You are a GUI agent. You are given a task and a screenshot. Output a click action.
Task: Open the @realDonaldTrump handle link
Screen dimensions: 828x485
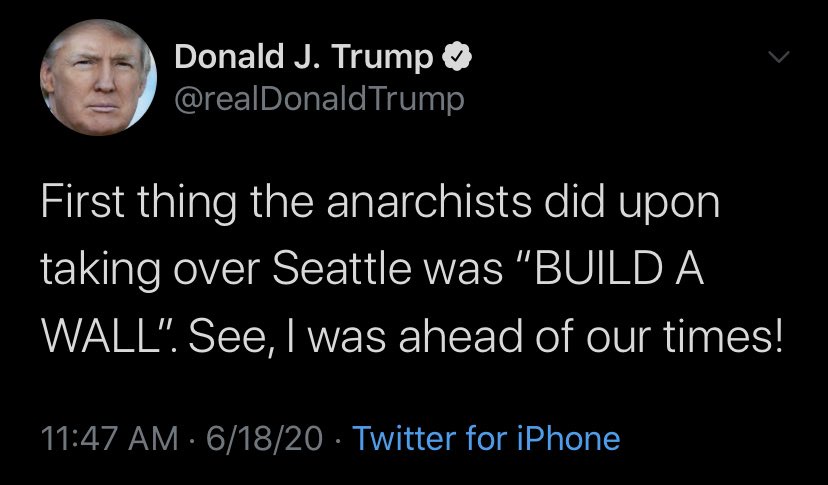coord(320,99)
